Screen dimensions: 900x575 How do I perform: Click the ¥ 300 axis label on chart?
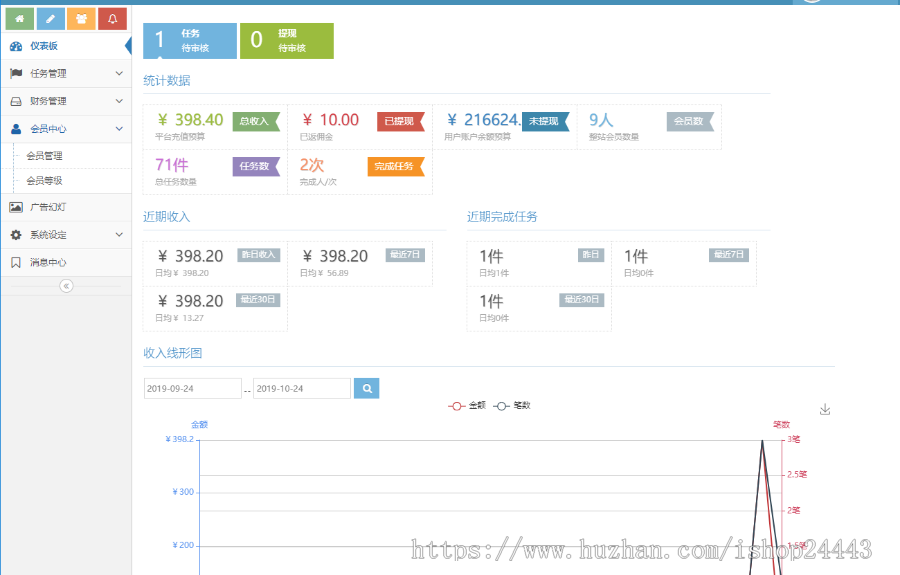point(183,492)
